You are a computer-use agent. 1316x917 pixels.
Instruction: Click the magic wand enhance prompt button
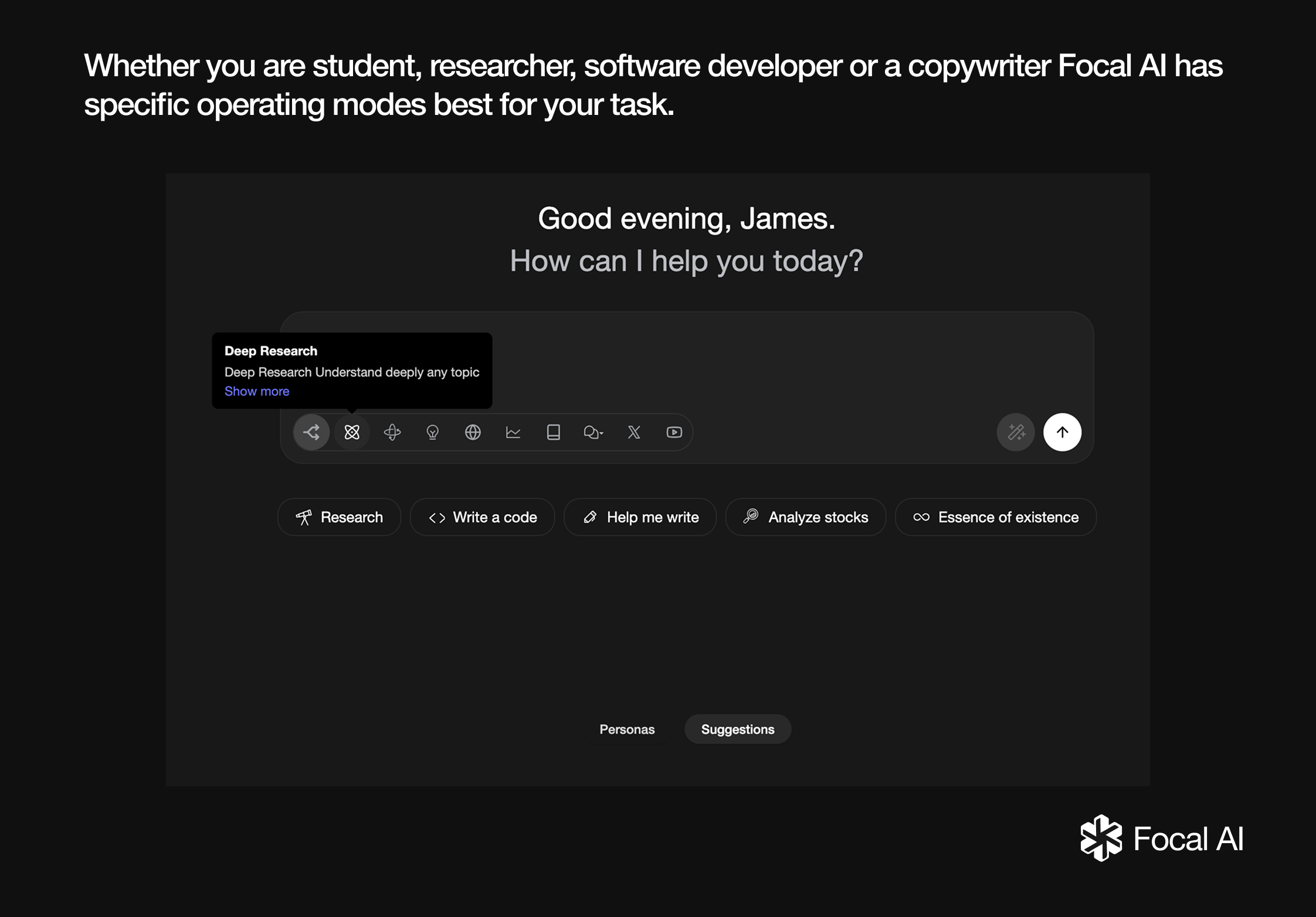1016,433
